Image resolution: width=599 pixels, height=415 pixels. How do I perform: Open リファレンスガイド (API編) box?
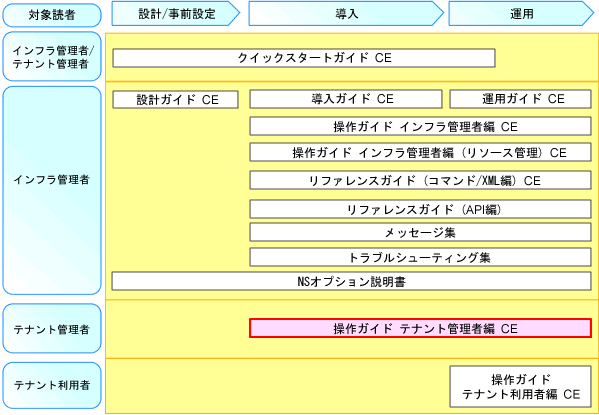(x=421, y=209)
